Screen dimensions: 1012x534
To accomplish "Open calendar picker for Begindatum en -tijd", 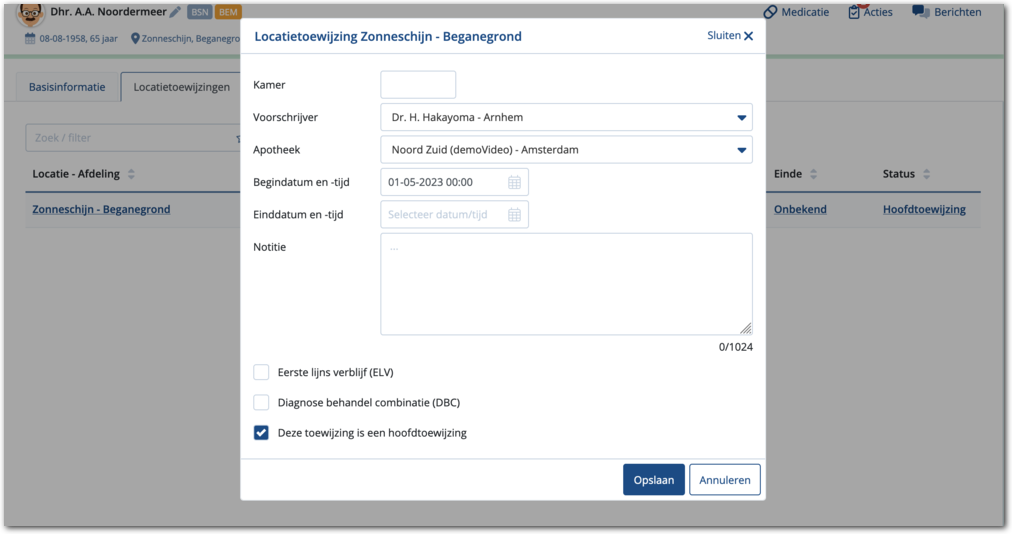I will (x=514, y=183).
